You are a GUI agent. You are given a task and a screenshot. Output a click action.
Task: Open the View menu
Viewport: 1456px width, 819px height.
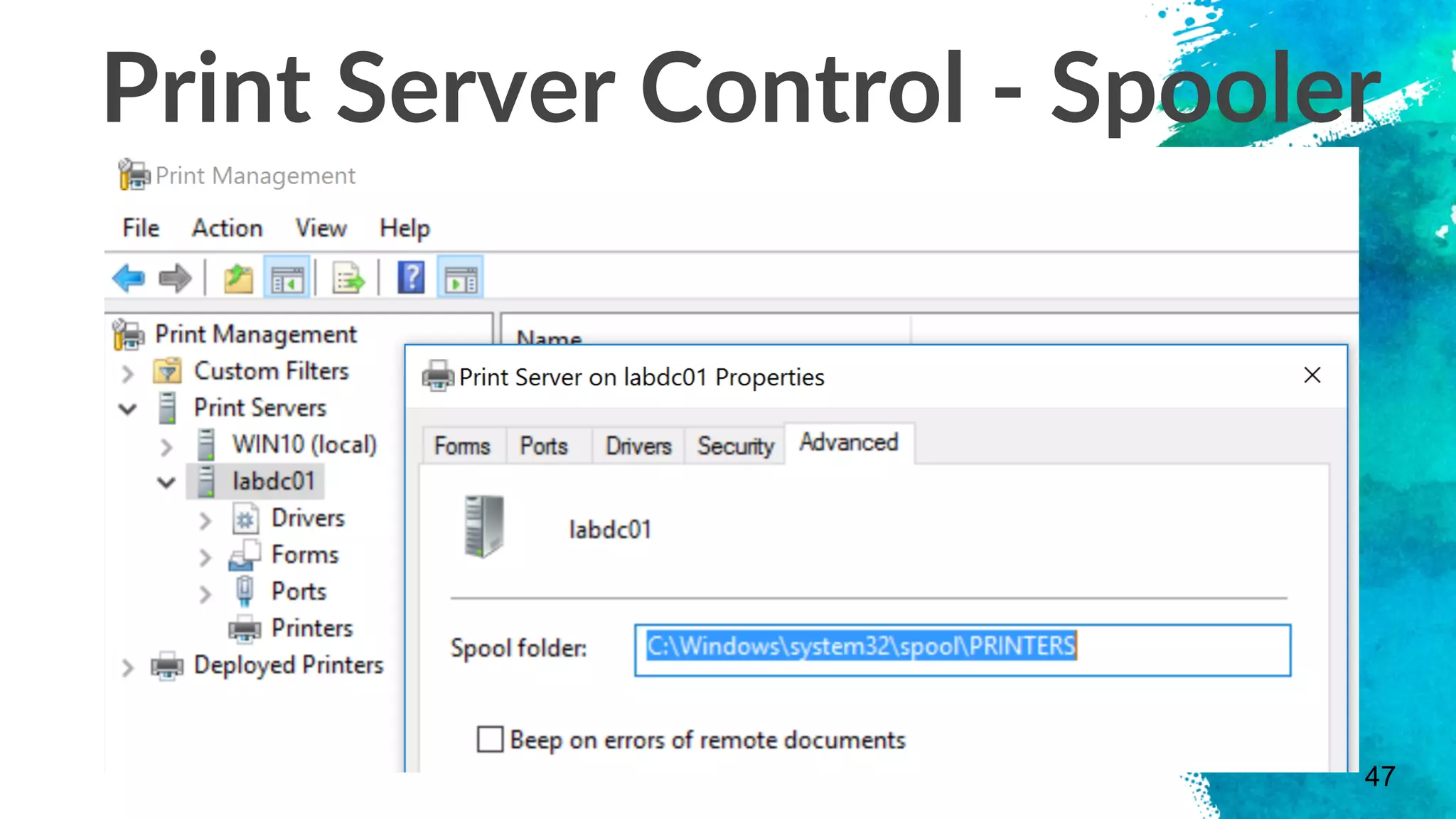point(321,228)
